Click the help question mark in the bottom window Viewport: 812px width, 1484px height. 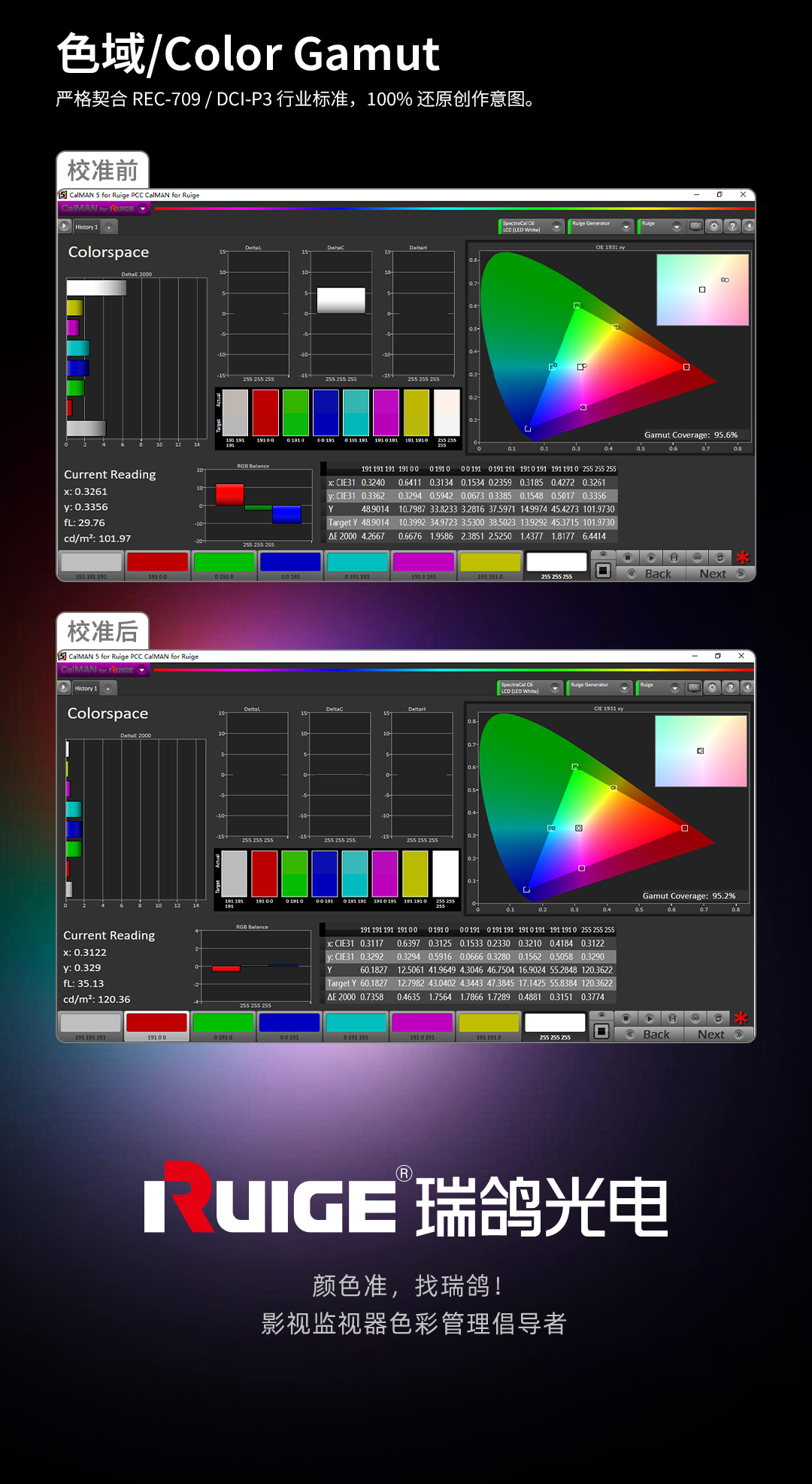click(730, 687)
